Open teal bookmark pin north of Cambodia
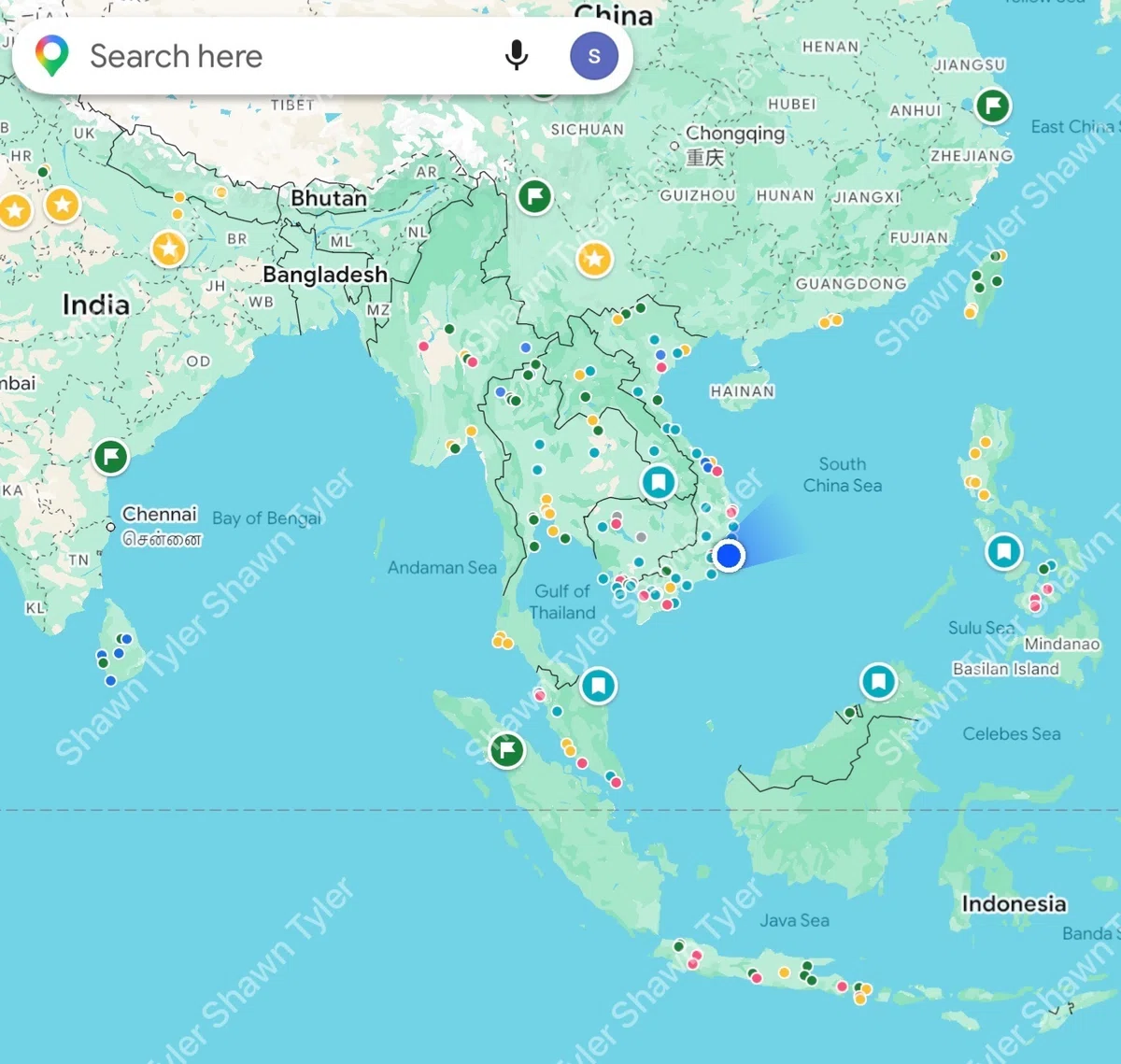The image size is (1121, 1064). pyautogui.click(x=659, y=482)
